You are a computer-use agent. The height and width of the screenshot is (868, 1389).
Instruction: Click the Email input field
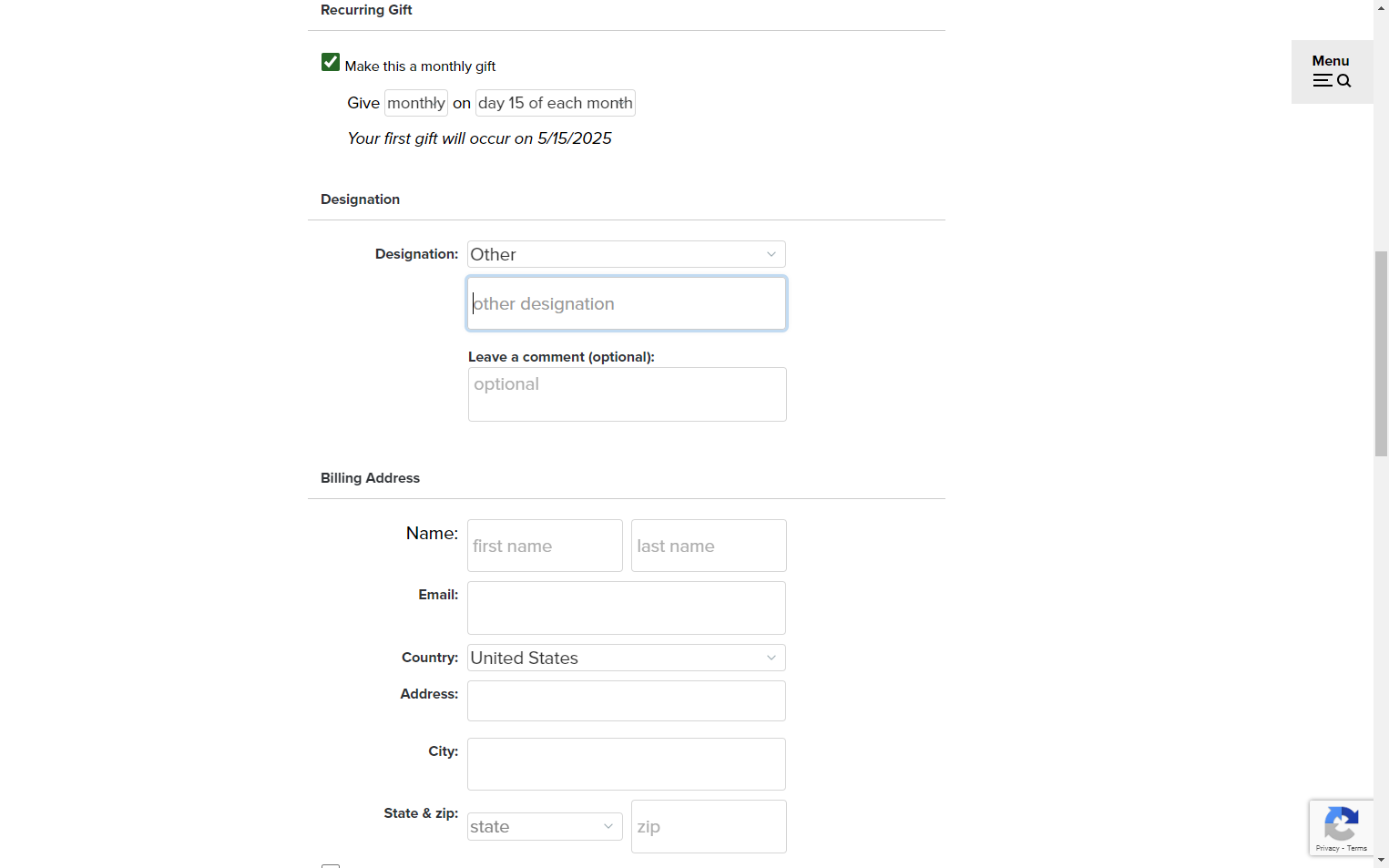[x=627, y=608]
